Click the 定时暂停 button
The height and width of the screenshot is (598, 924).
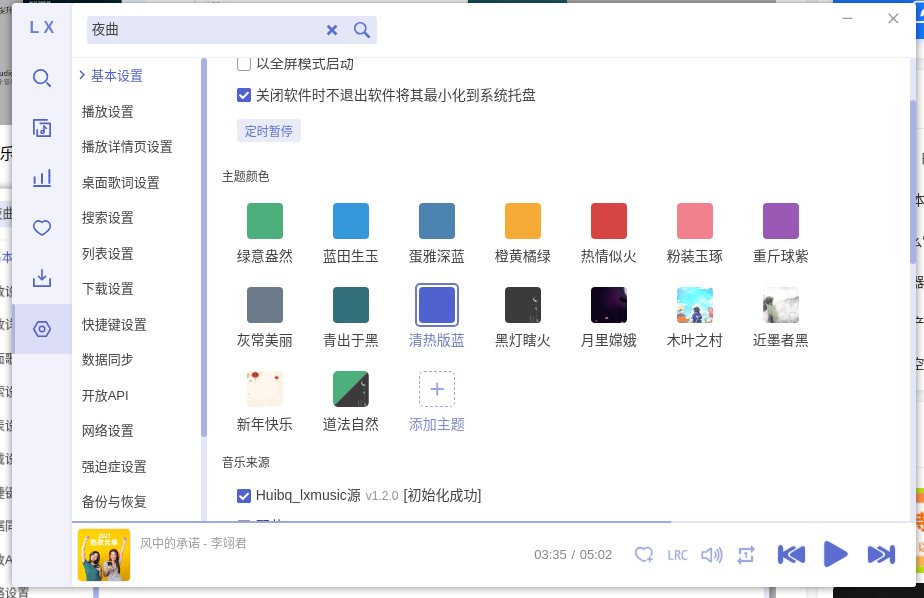269,131
